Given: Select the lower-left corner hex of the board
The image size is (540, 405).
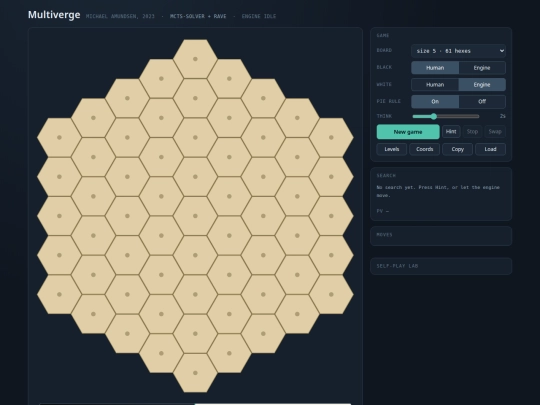Looking at the screenshot, I should pyautogui.click(x=59, y=294).
